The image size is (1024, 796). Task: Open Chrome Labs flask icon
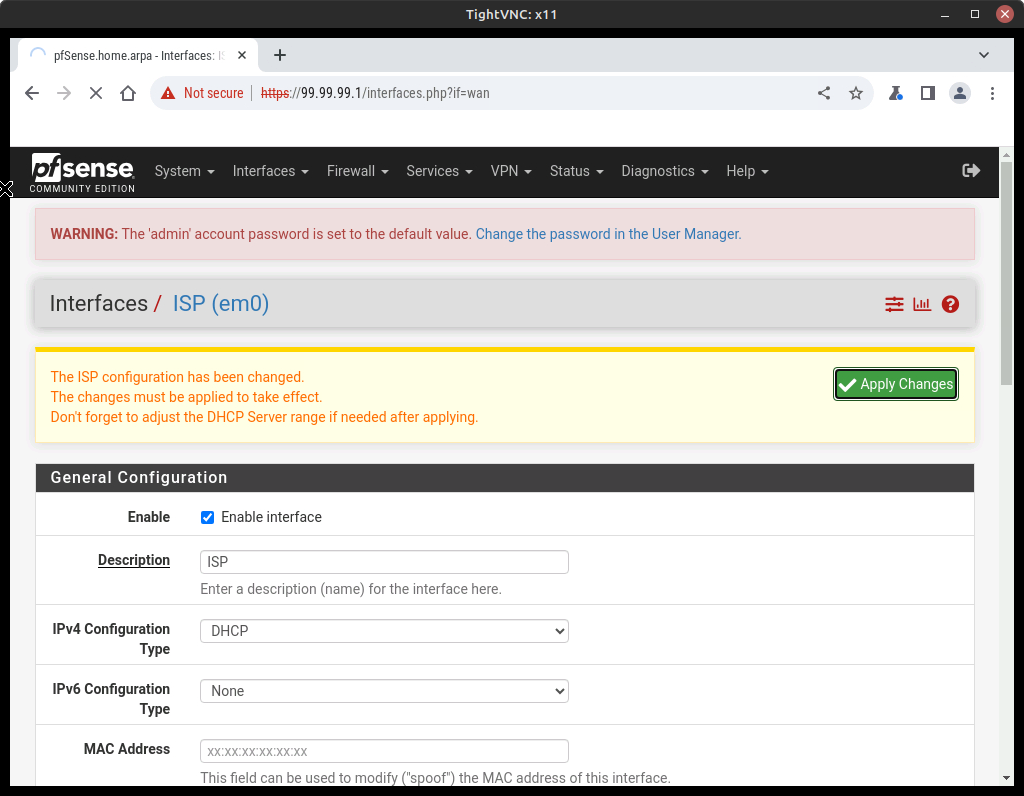(x=895, y=93)
